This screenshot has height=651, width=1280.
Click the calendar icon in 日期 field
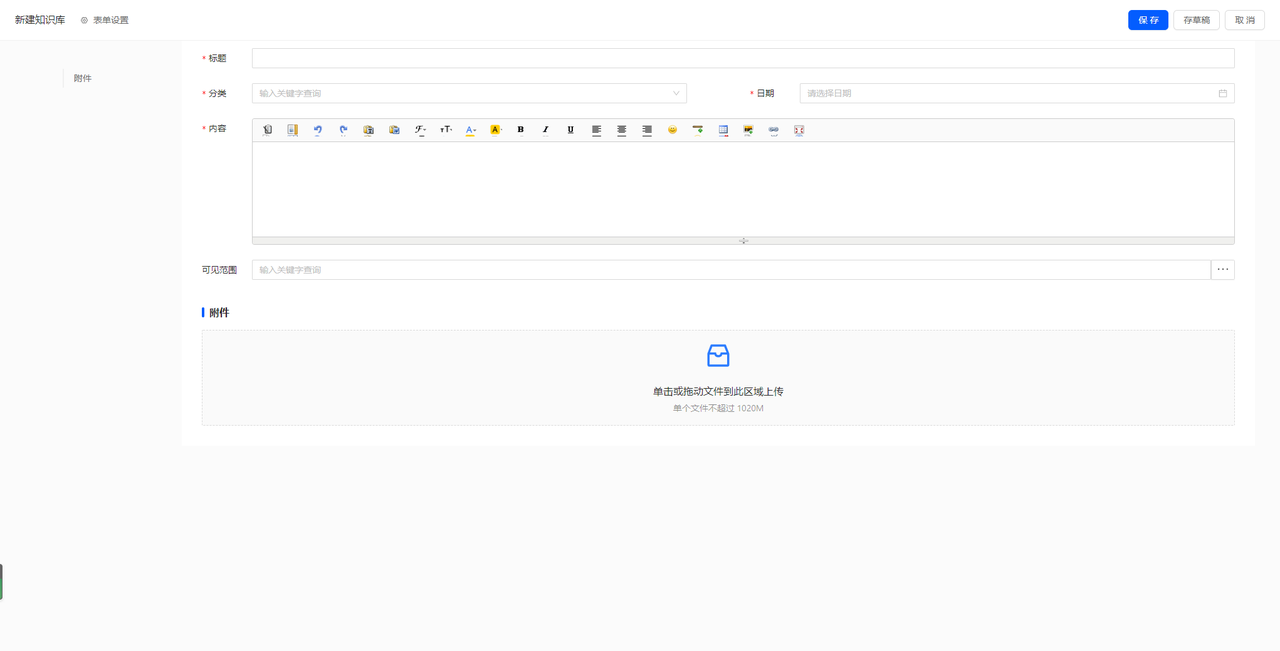(x=1223, y=93)
